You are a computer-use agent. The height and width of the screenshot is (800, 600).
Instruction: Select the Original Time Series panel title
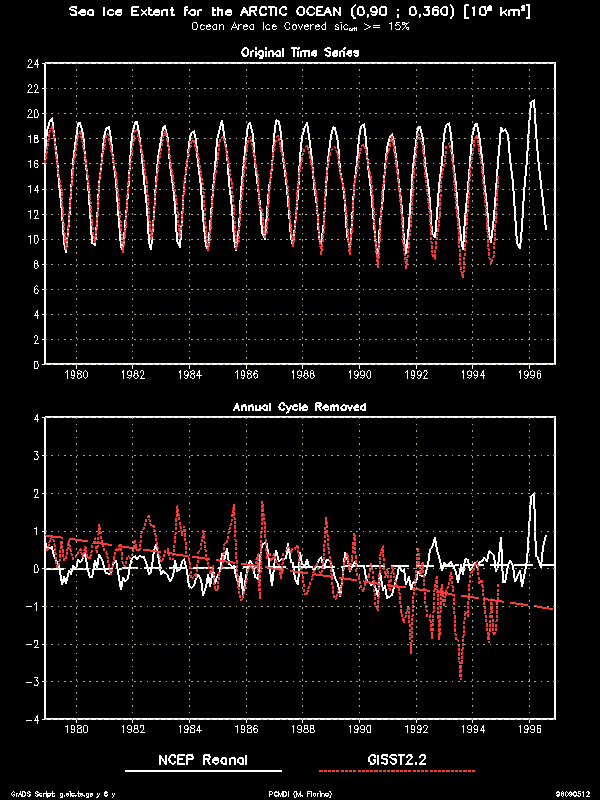[301, 51]
